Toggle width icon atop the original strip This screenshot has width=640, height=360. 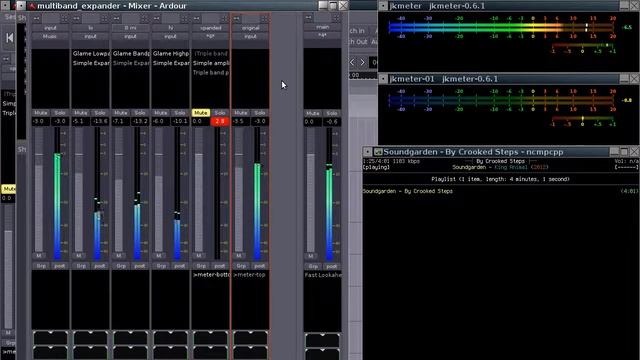[237, 18]
